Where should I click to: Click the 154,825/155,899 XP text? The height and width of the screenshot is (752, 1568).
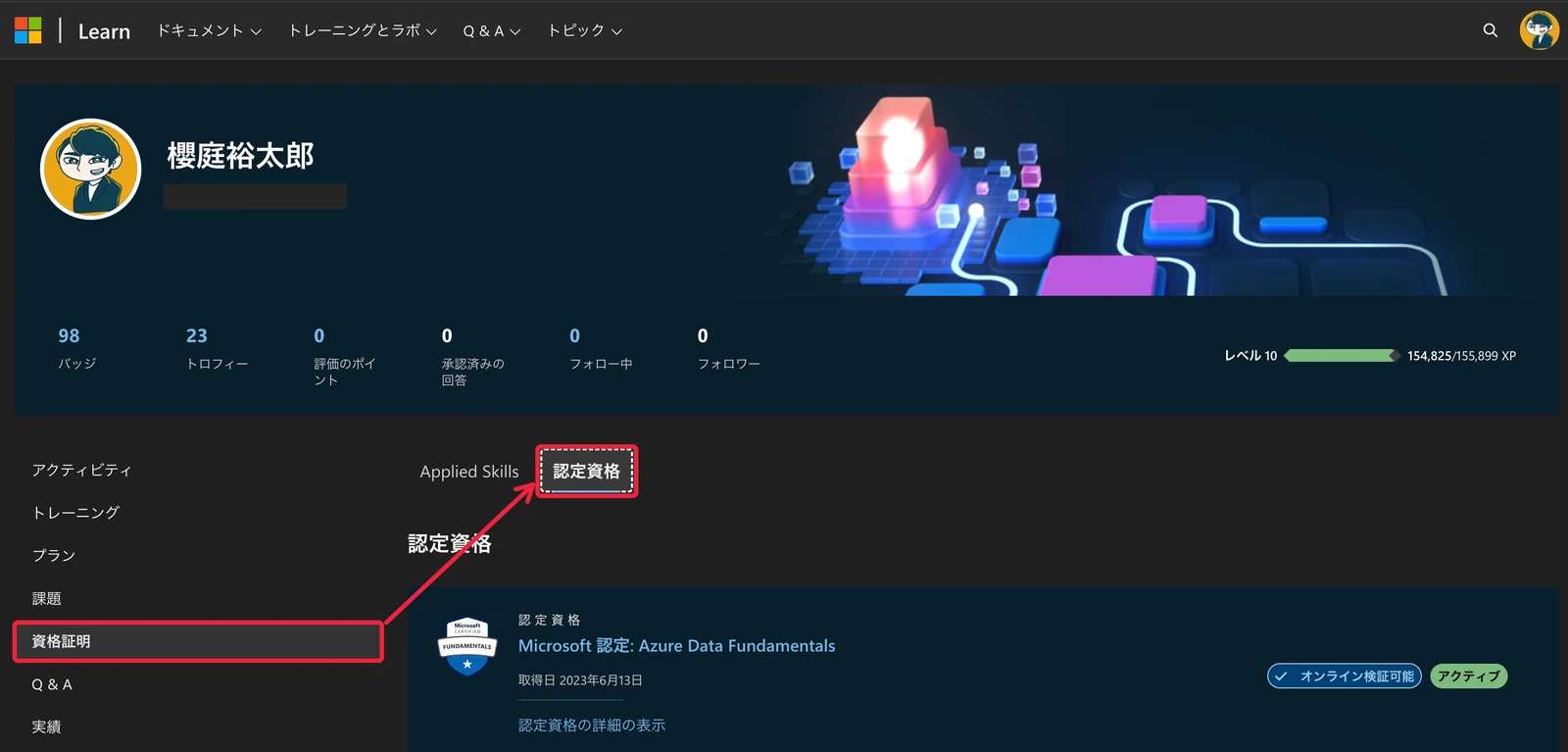point(1461,356)
